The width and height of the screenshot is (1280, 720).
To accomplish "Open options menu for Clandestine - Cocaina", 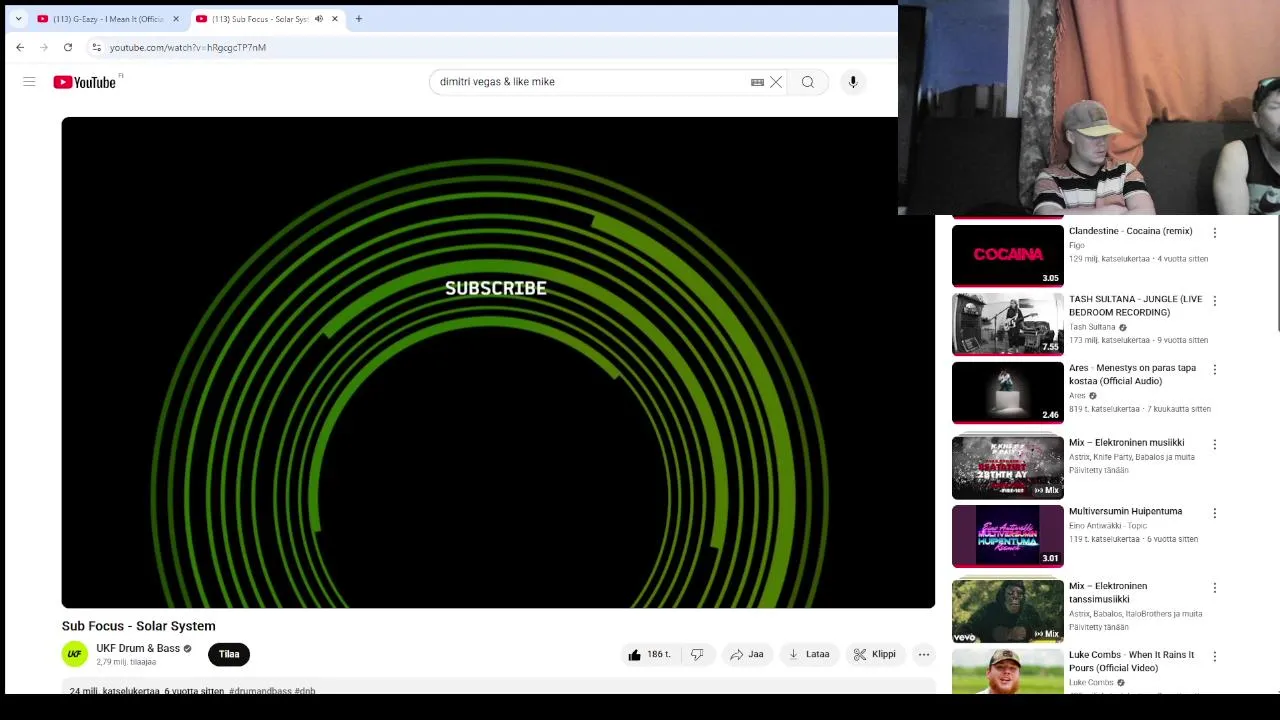I will tap(1215, 233).
